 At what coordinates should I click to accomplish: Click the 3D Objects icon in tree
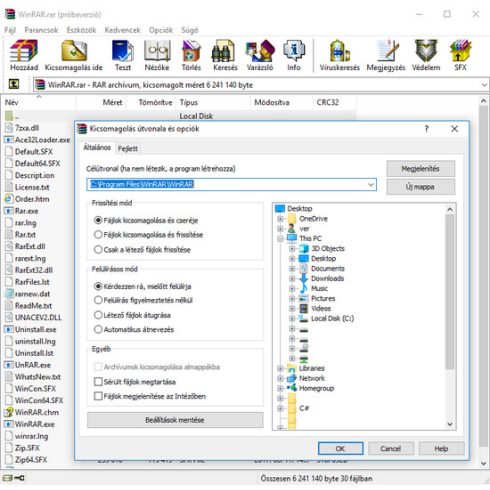click(x=303, y=248)
